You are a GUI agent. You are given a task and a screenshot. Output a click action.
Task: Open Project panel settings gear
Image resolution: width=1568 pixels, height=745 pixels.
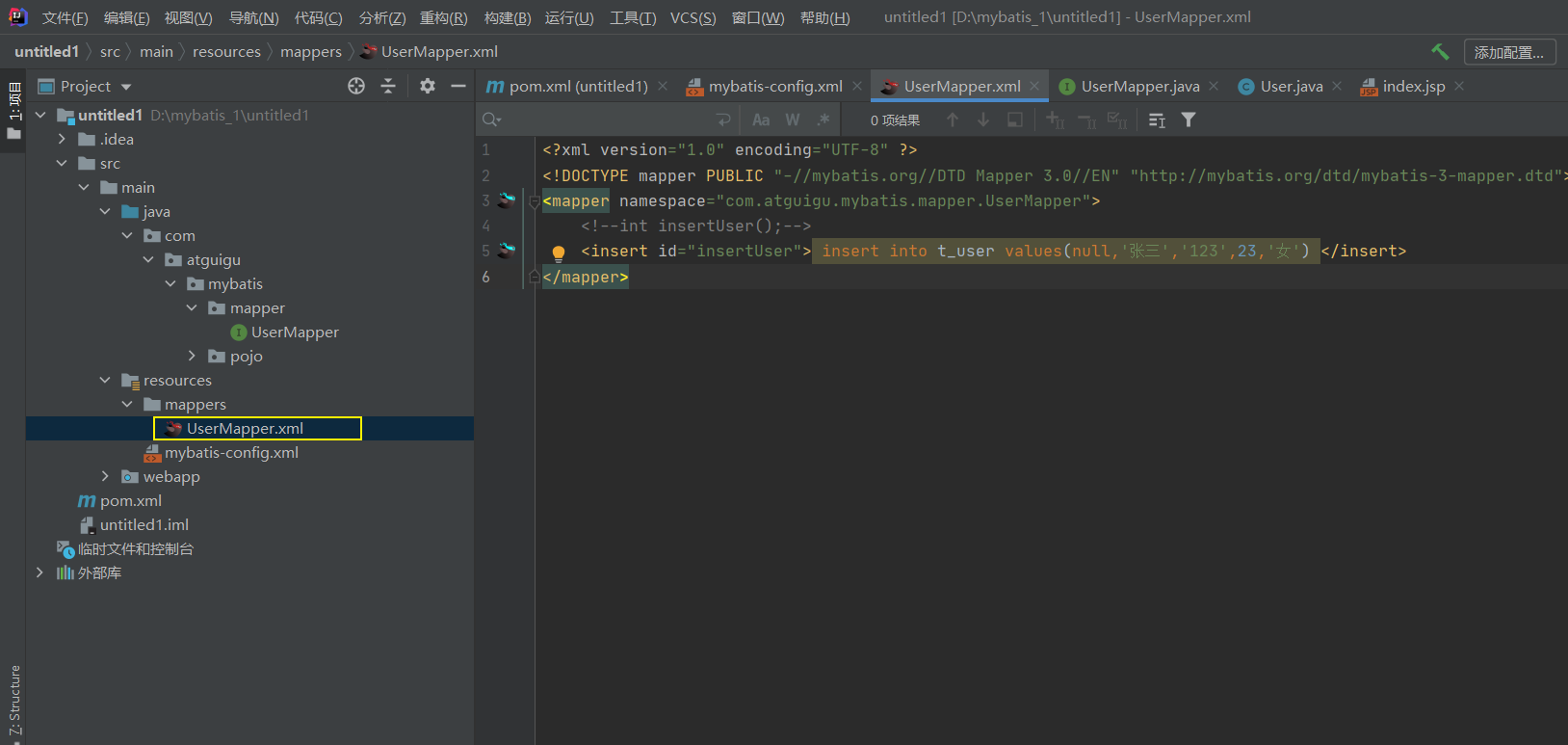pos(428,86)
